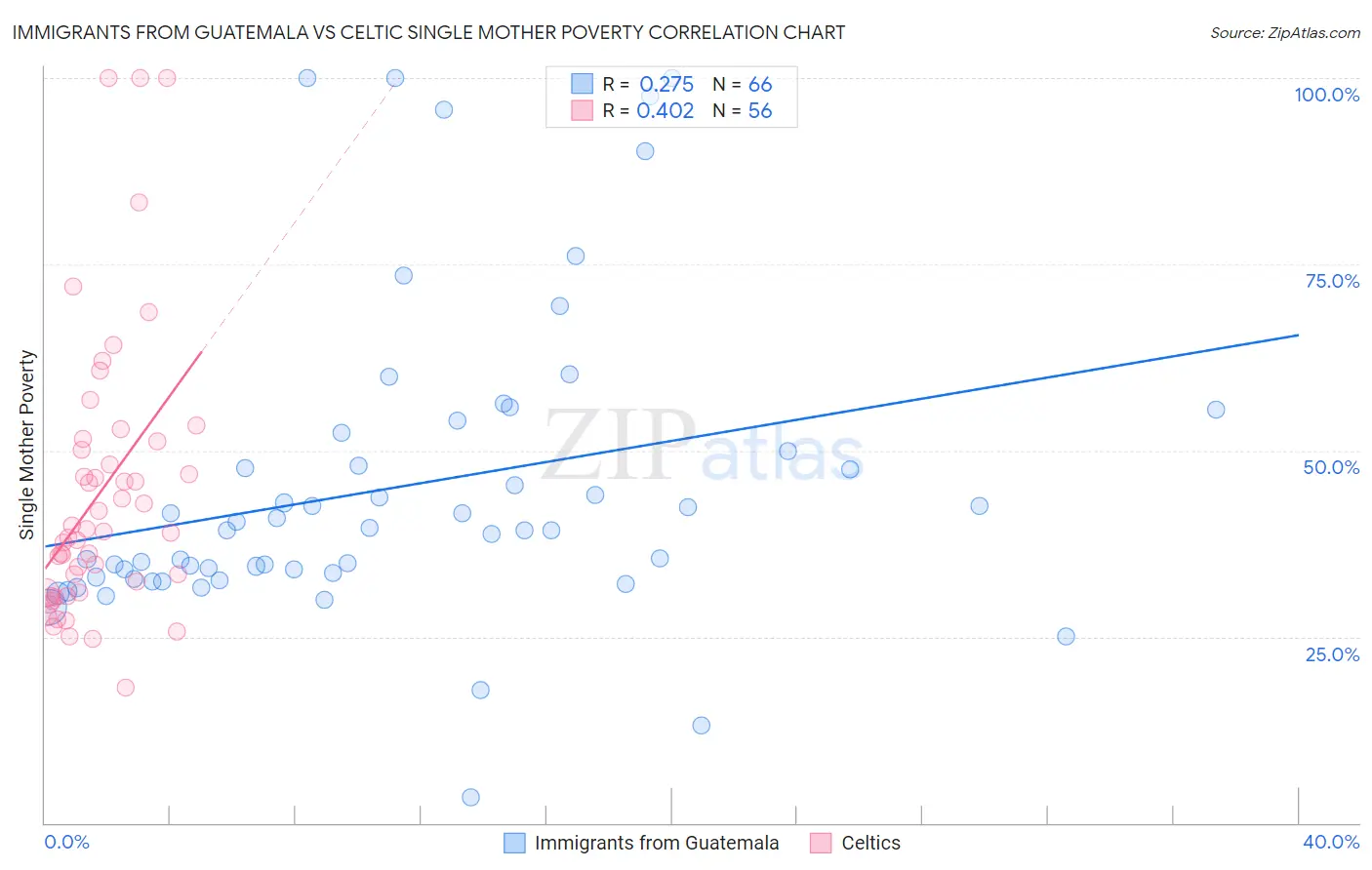Select the Immigrants from Guatemala legend label
This screenshot has height=870, width=1372.
[x=657, y=843]
